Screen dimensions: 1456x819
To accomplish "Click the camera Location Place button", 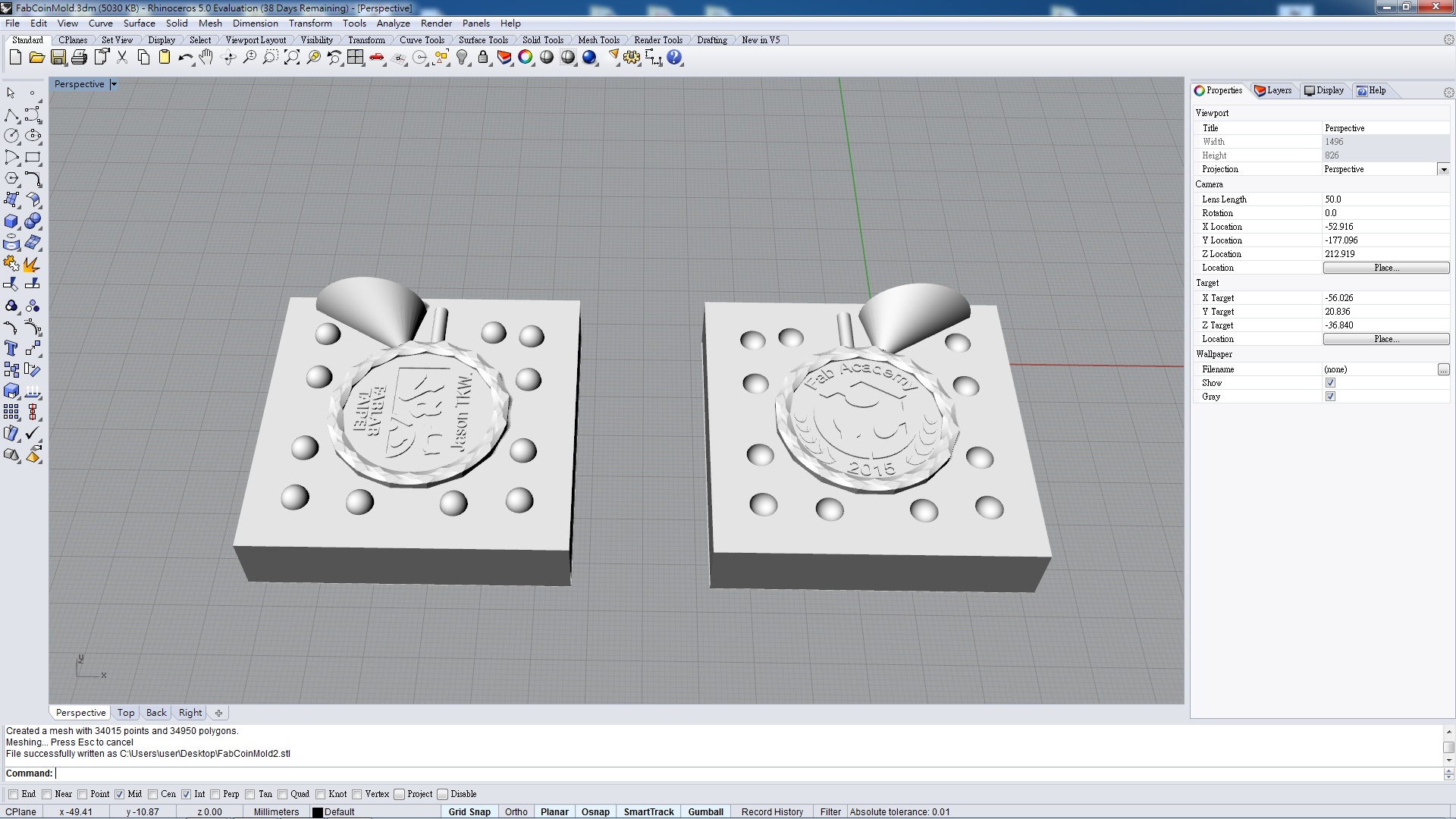I will 1385,268.
